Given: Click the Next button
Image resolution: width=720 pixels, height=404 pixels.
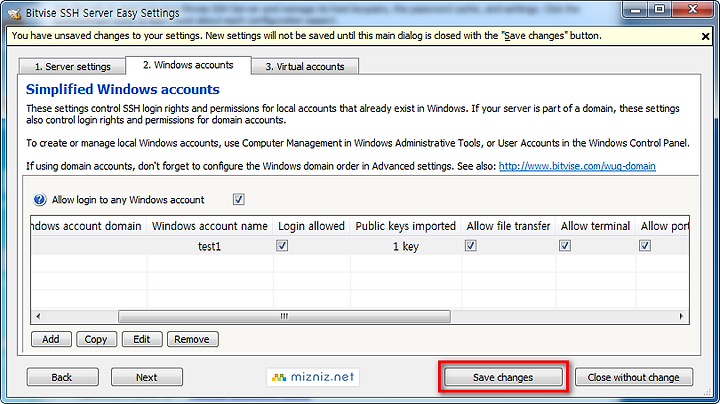Looking at the screenshot, I should (146, 377).
